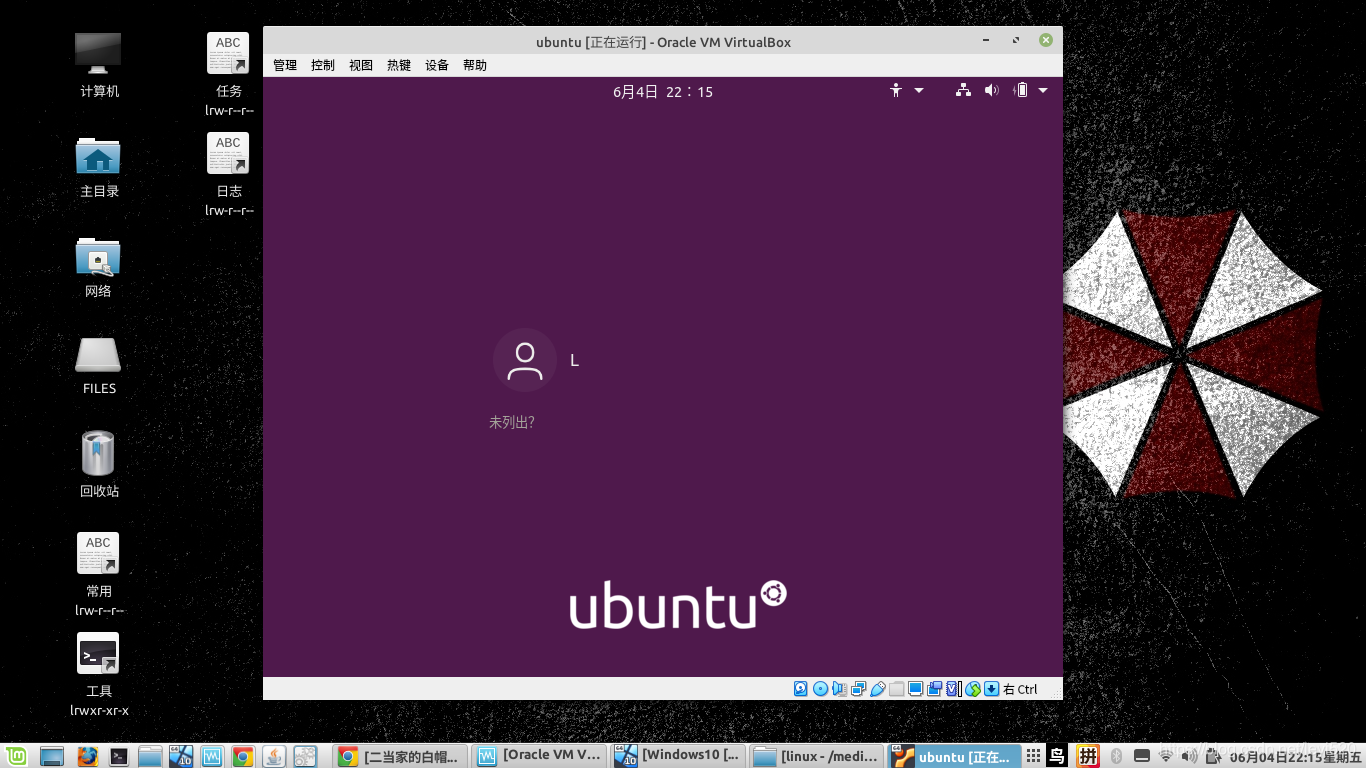This screenshot has width=1366, height=768.
Task: Open the 视图 menu
Action: [x=361, y=65]
